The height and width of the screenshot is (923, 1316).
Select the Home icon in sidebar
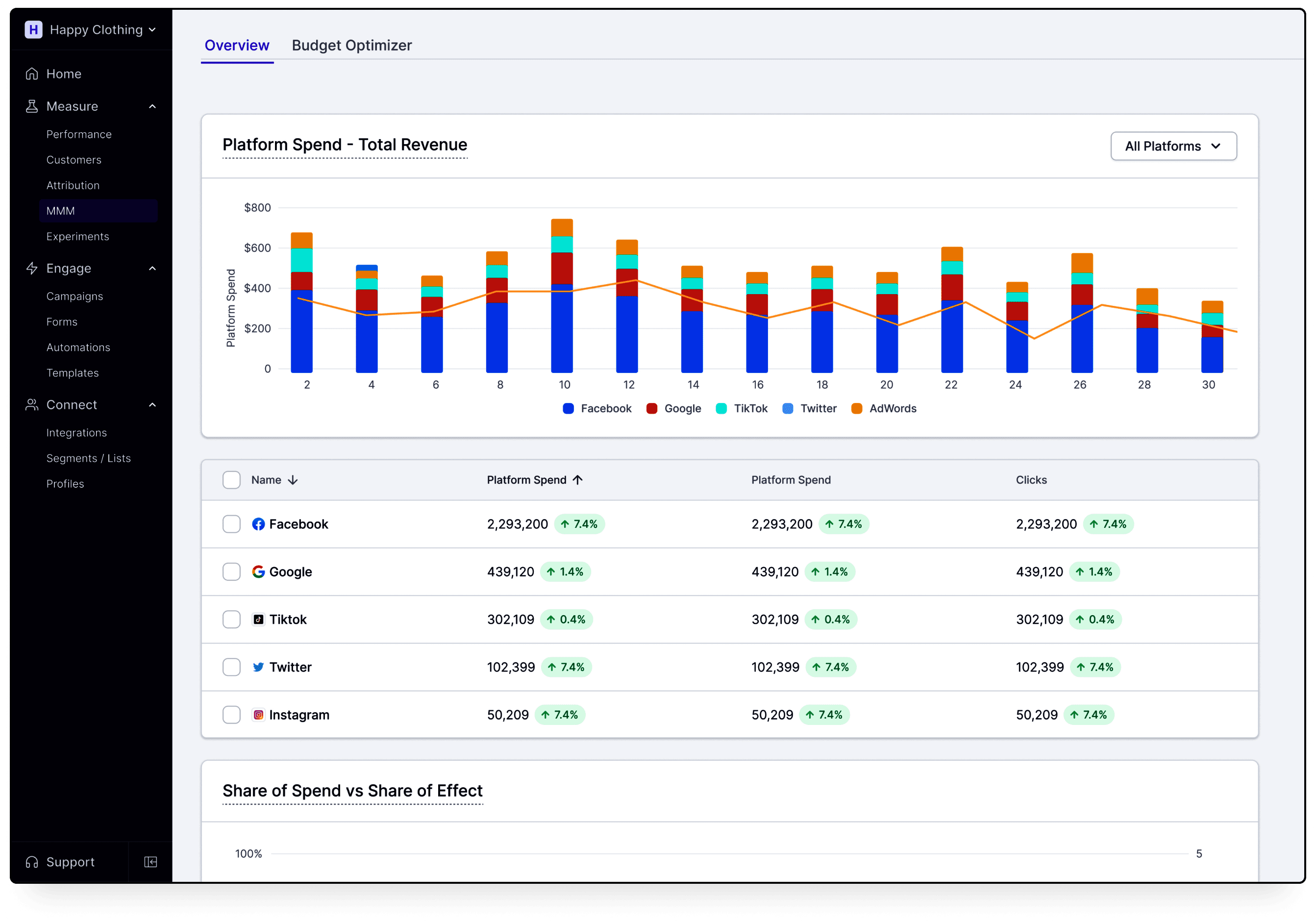coord(33,74)
